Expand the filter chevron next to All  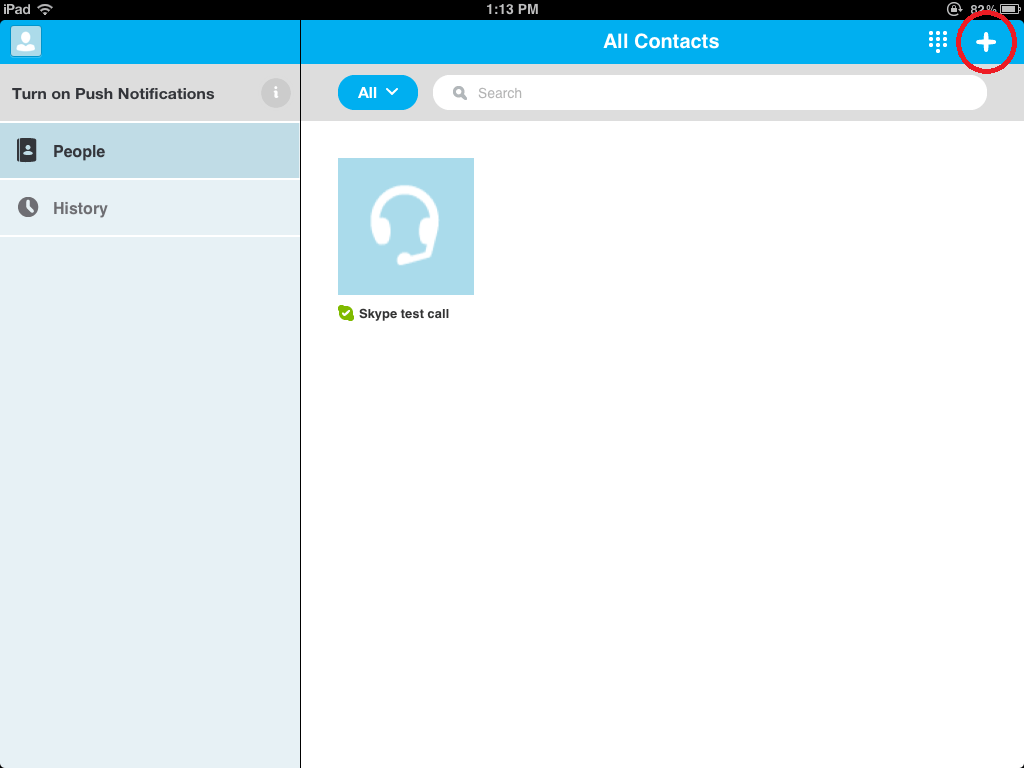click(x=392, y=92)
